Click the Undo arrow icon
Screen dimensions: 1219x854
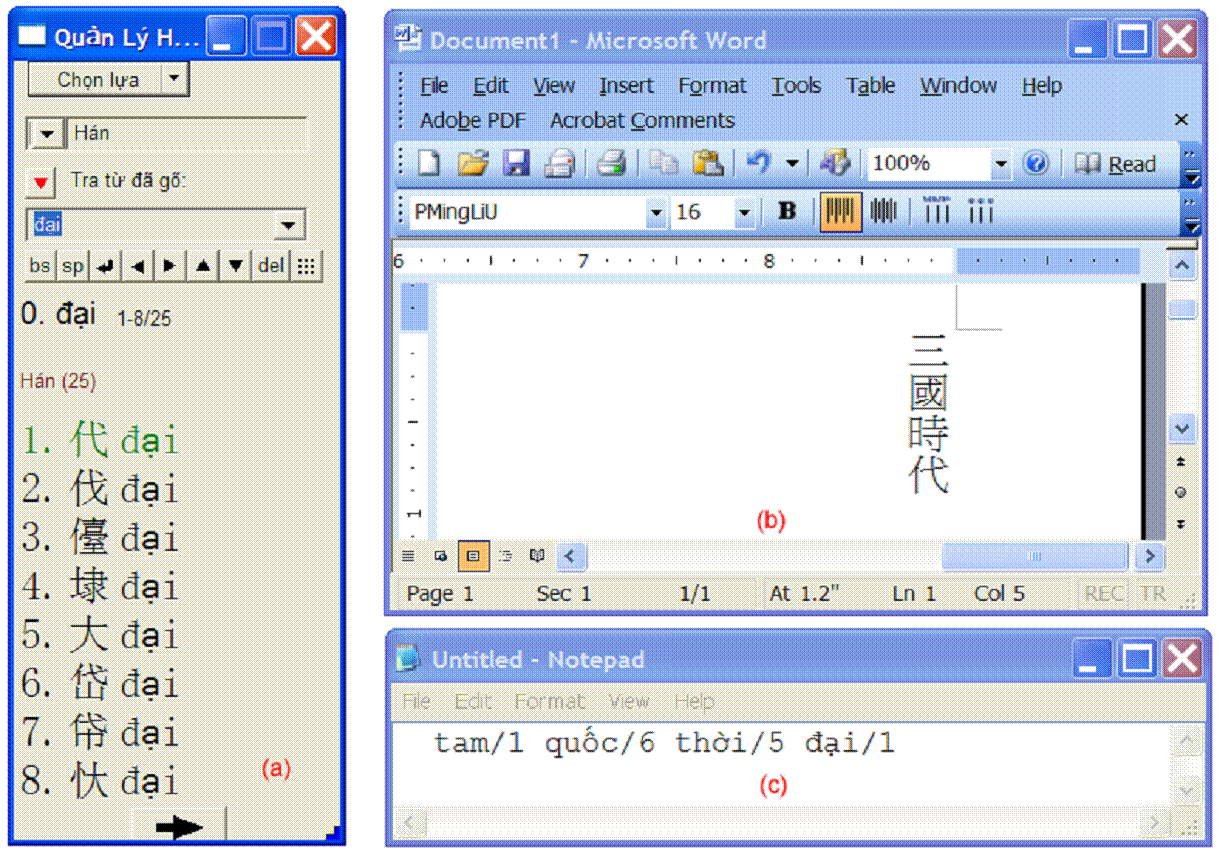[760, 164]
